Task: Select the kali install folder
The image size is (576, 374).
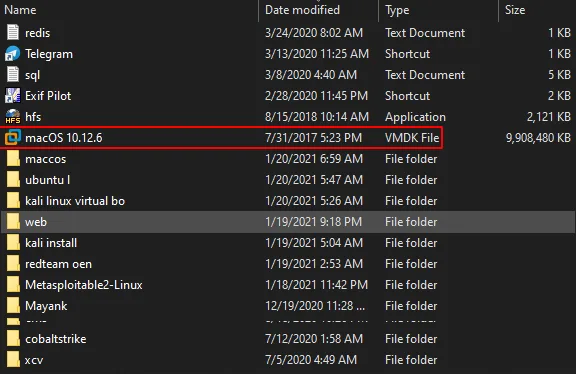Action: coord(288,243)
